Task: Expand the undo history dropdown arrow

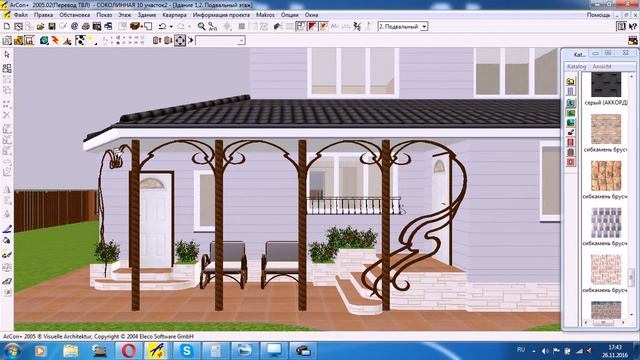Action: 171,27
